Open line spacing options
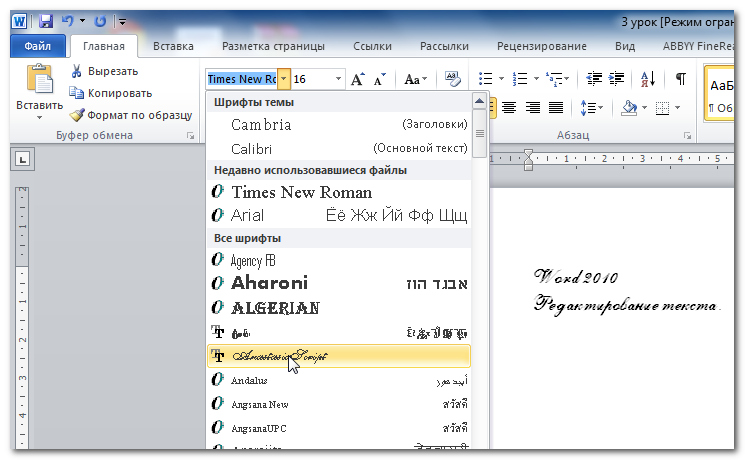This screenshot has width=745, height=460. (592, 108)
